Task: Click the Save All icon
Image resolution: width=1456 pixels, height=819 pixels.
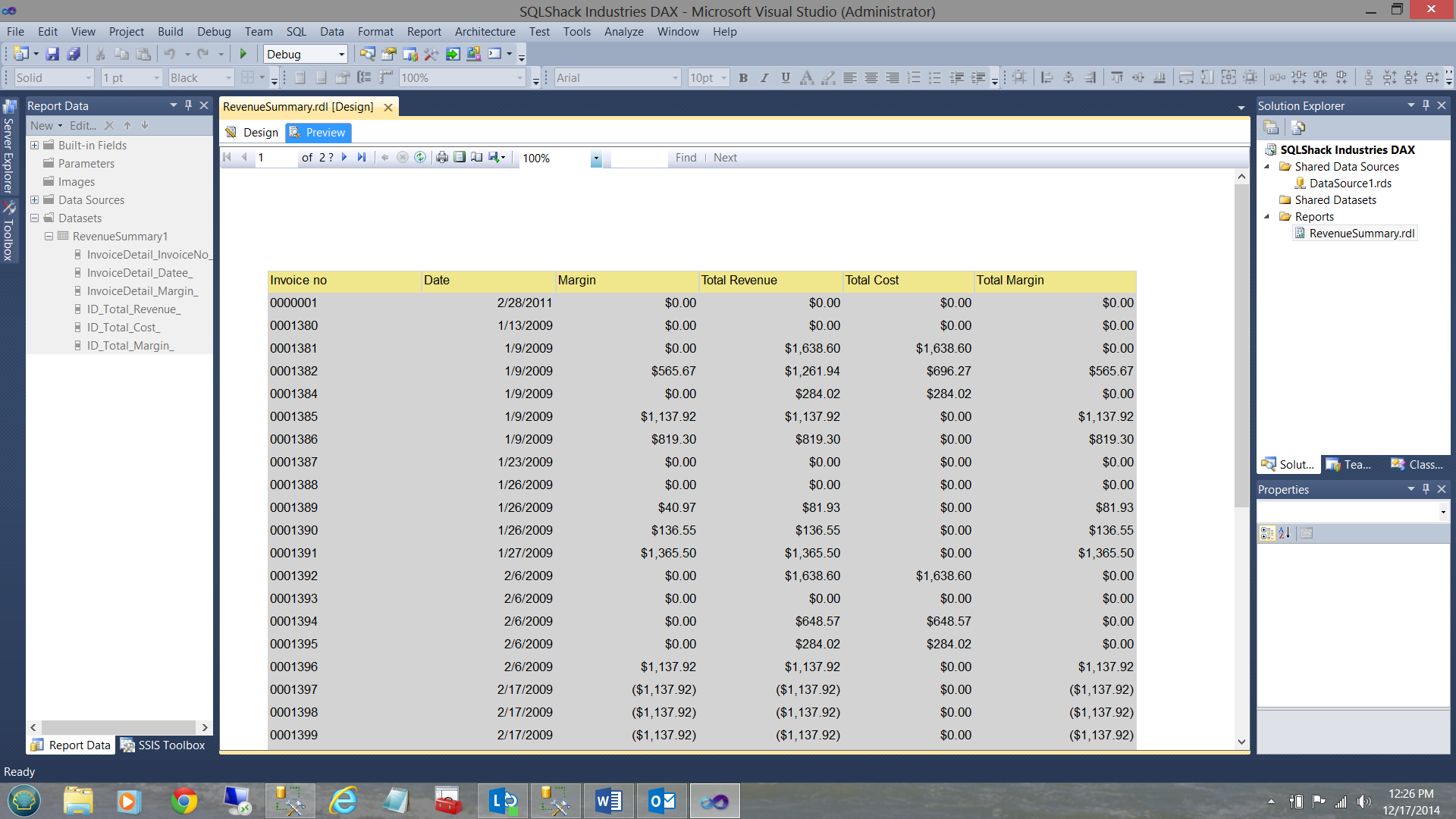Action: coord(74,54)
